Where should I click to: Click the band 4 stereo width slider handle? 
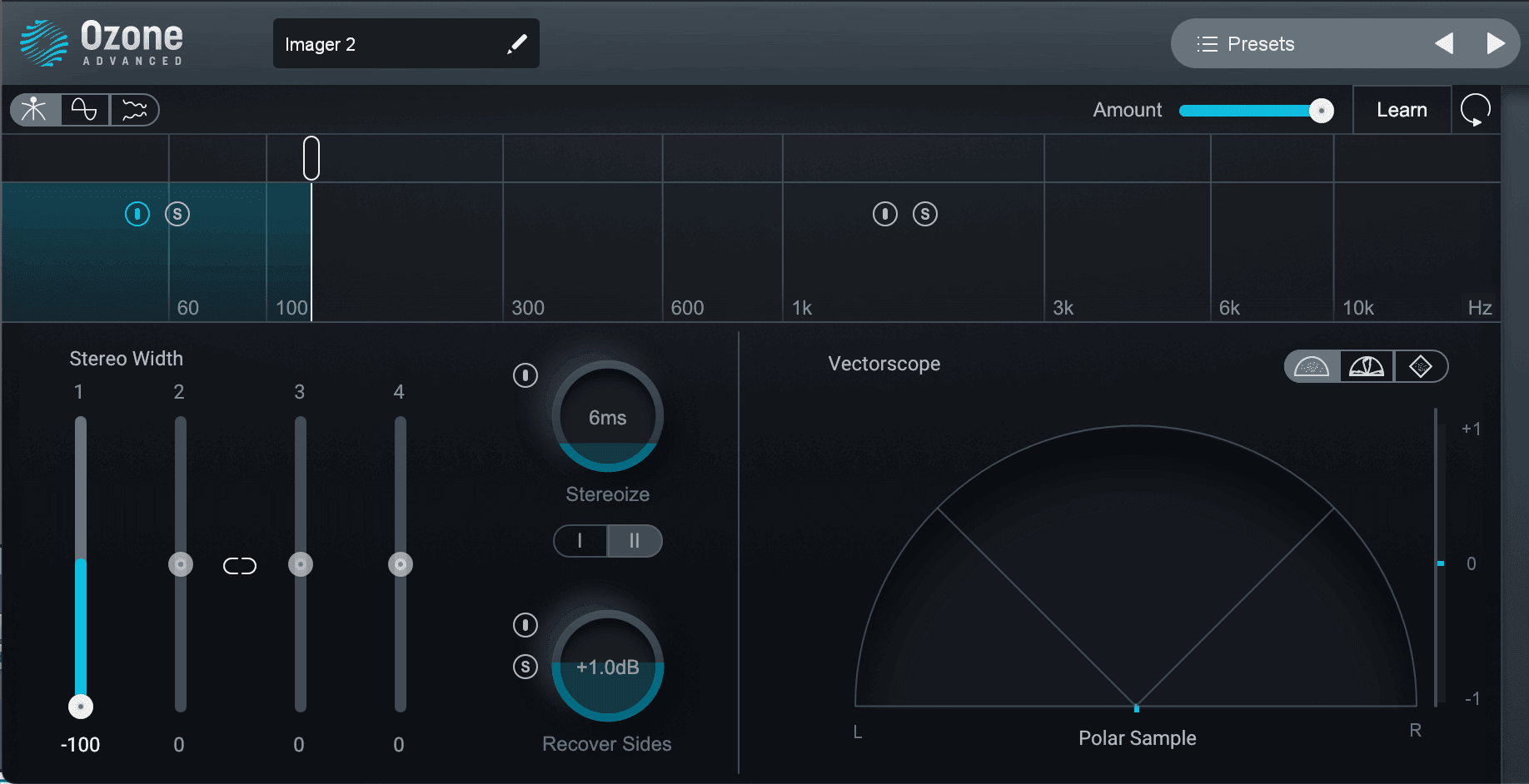click(x=401, y=564)
